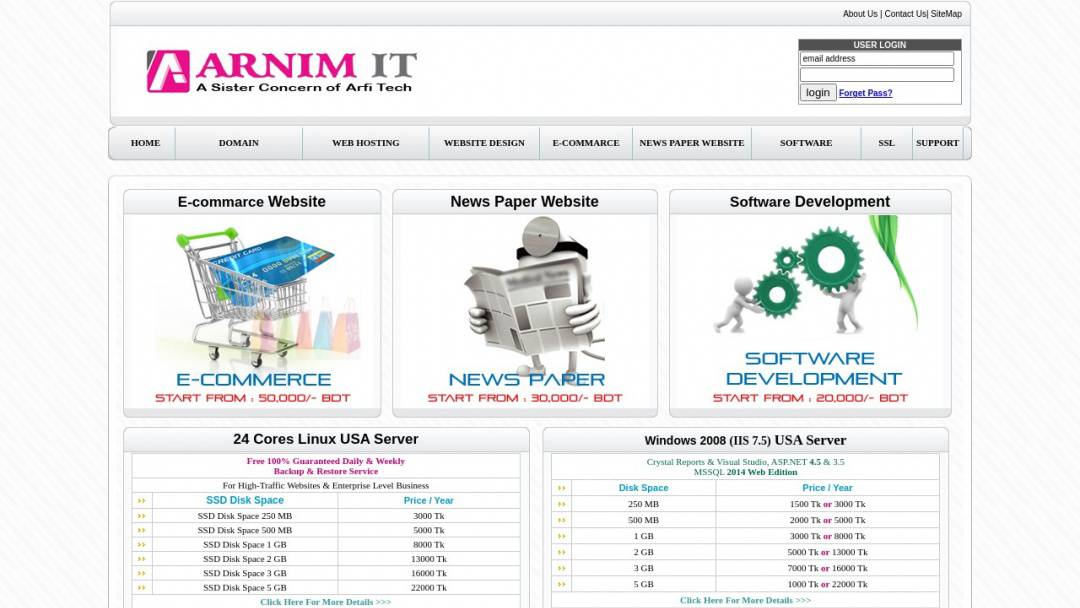The image size is (1080, 608).
Task: Open the WEBSITE DESIGN section
Action: pyautogui.click(x=483, y=142)
